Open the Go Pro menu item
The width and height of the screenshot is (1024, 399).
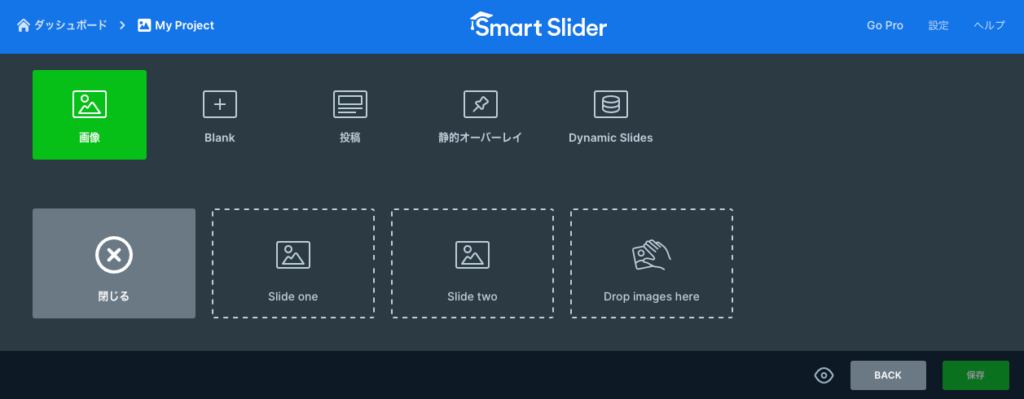[885, 25]
